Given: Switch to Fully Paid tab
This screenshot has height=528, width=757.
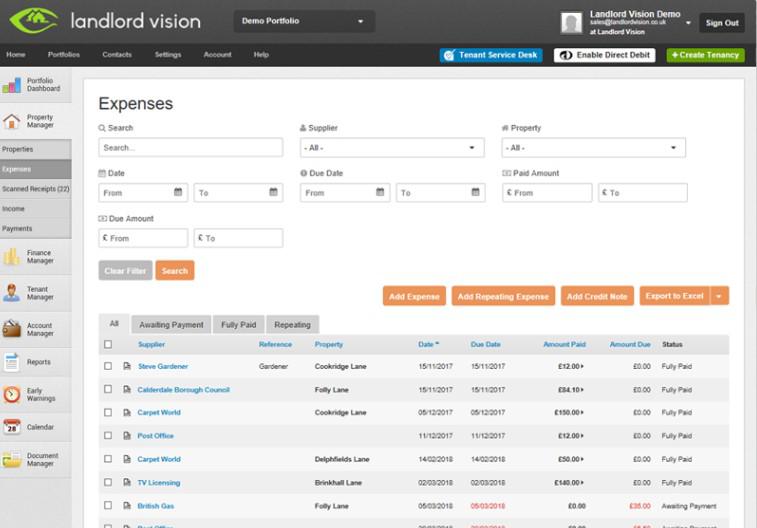Looking at the screenshot, I should point(238,325).
